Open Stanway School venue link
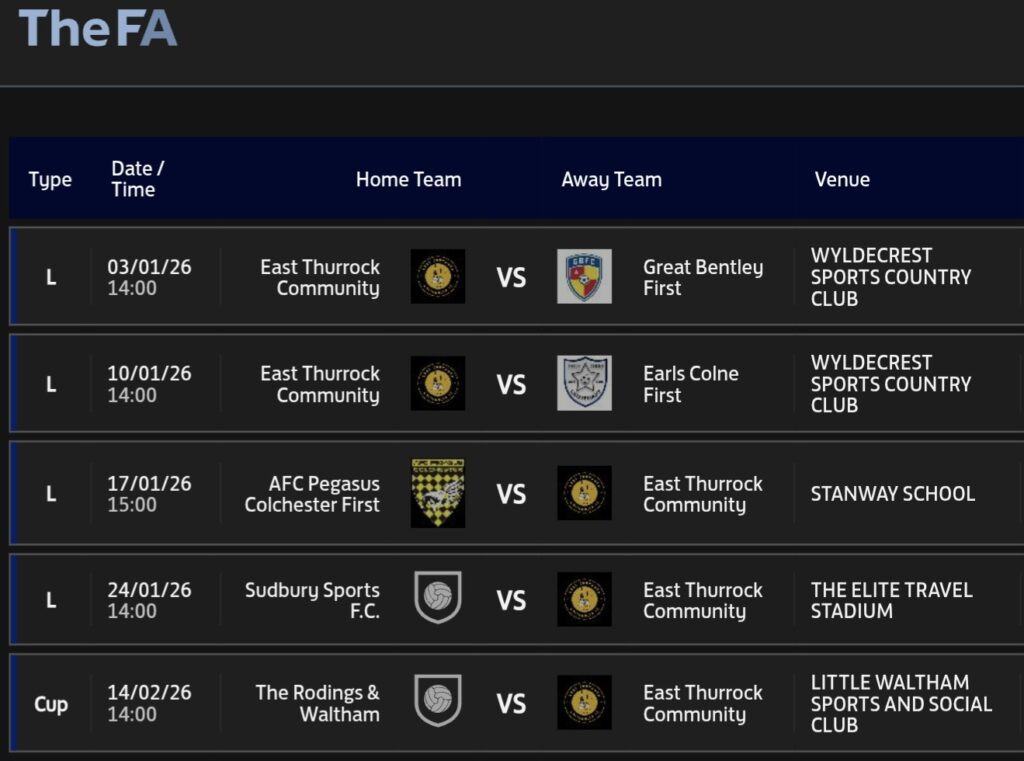Viewport: 1024px width, 761px height. click(x=892, y=494)
